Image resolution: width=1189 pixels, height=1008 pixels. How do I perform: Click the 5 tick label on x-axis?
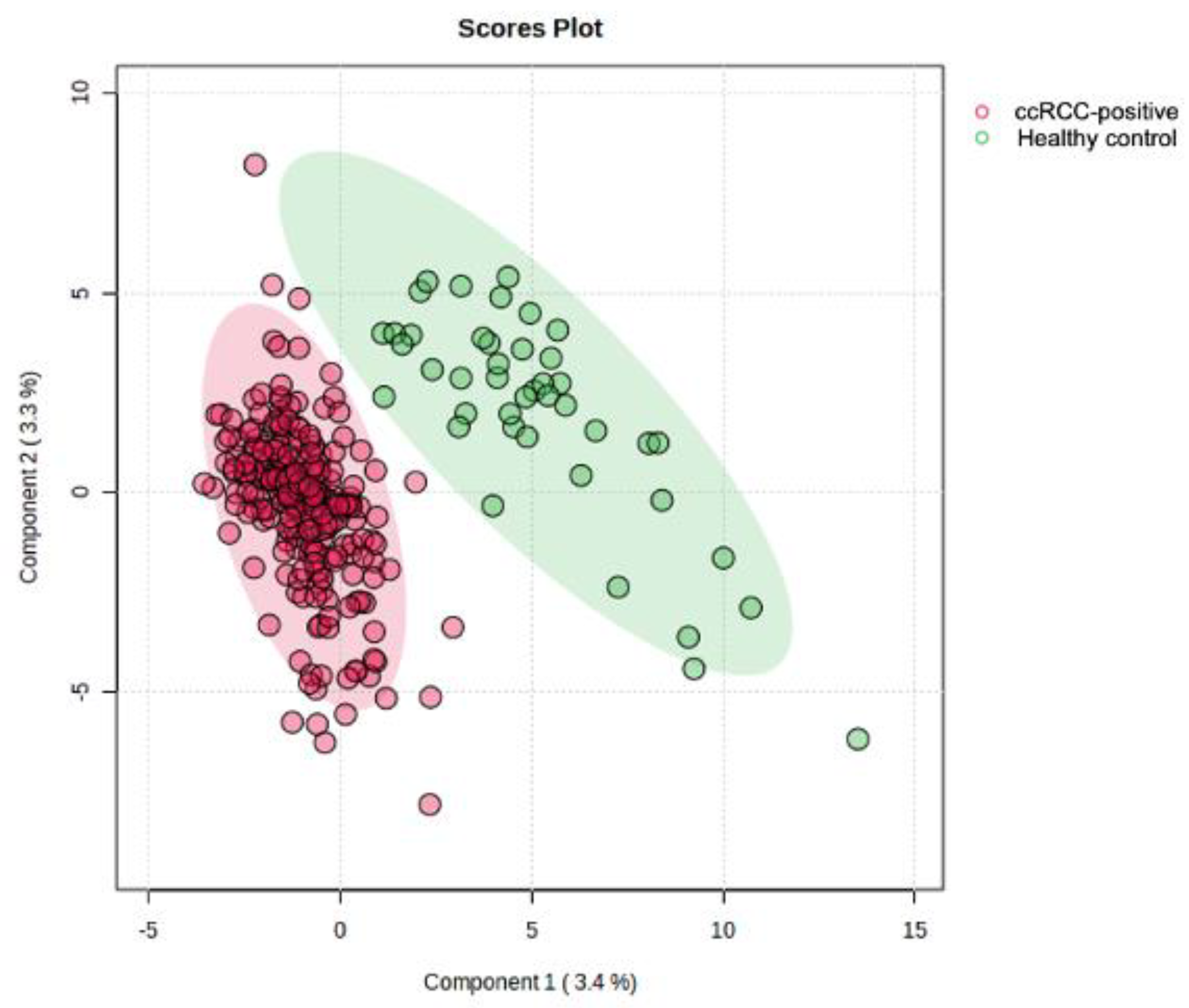point(531,930)
